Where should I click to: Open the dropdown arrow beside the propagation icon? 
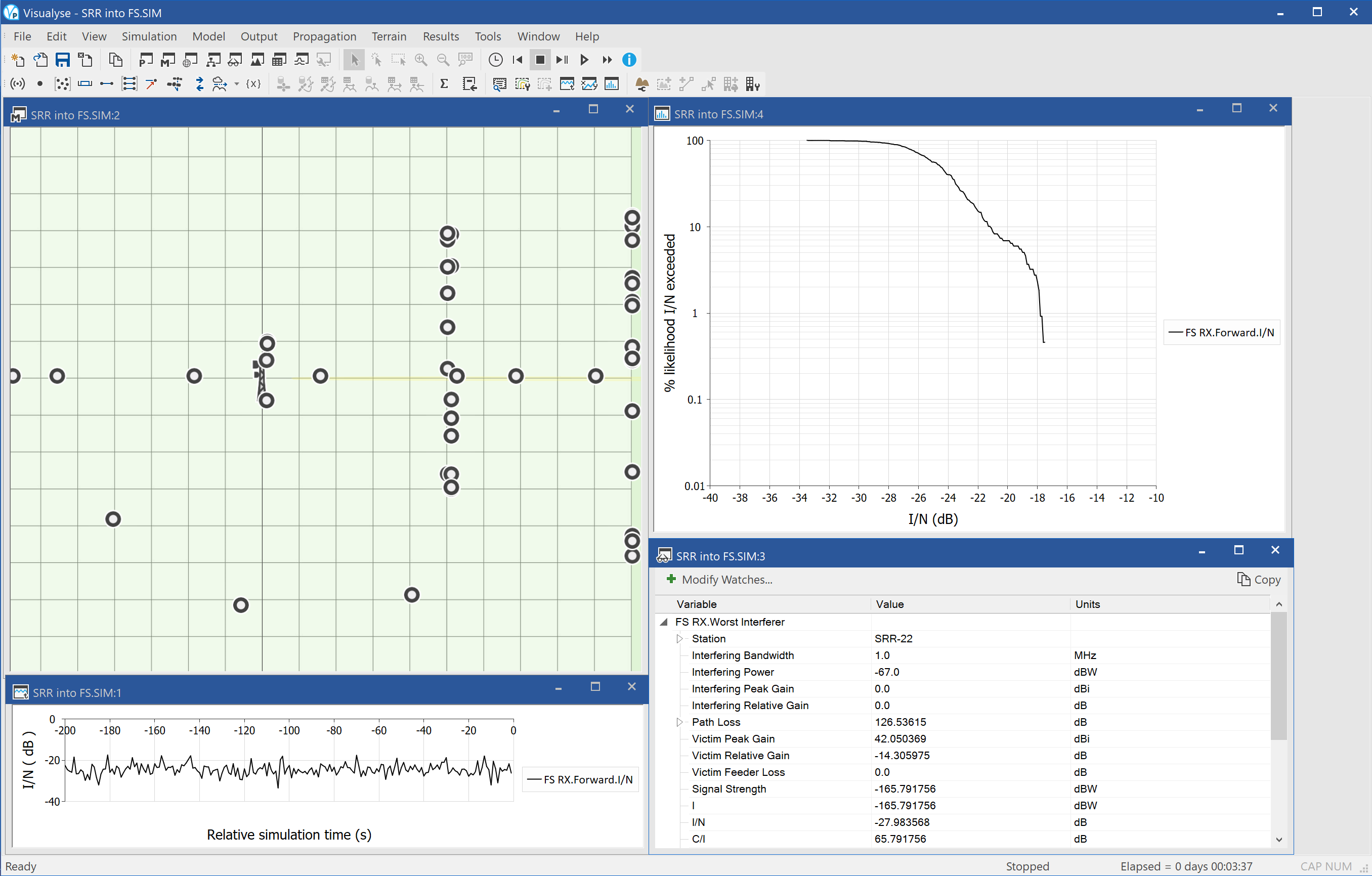click(x=236, y=84)
